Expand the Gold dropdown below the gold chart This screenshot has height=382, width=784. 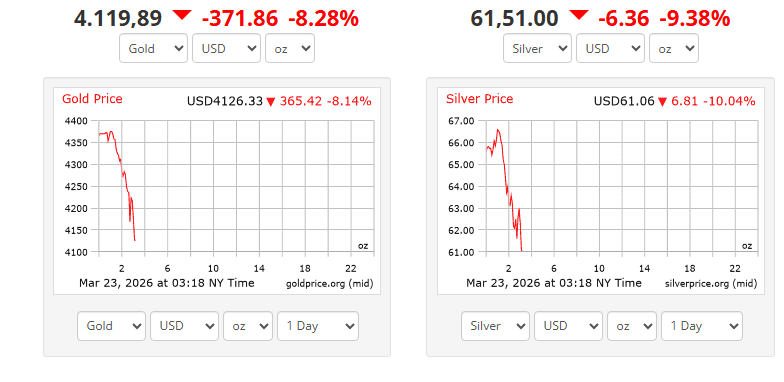pos(112,326)
